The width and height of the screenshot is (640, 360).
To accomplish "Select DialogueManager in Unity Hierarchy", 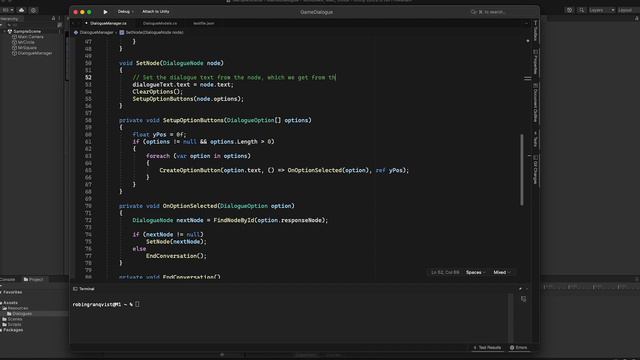I will (x=32, y=53).
